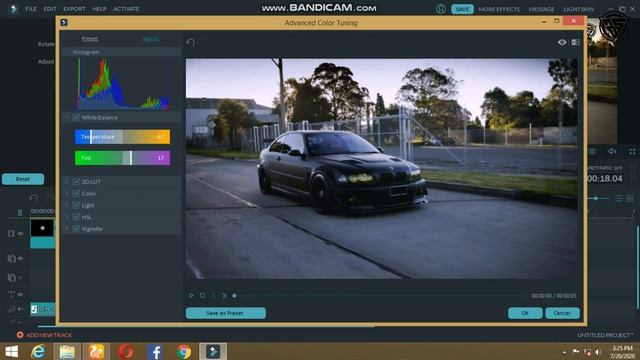The height and width of the screenshot is (360, 640).
Task: Click MORE EFFECTS in top bar
Action: pyautogui.click(x=499, y=9)
